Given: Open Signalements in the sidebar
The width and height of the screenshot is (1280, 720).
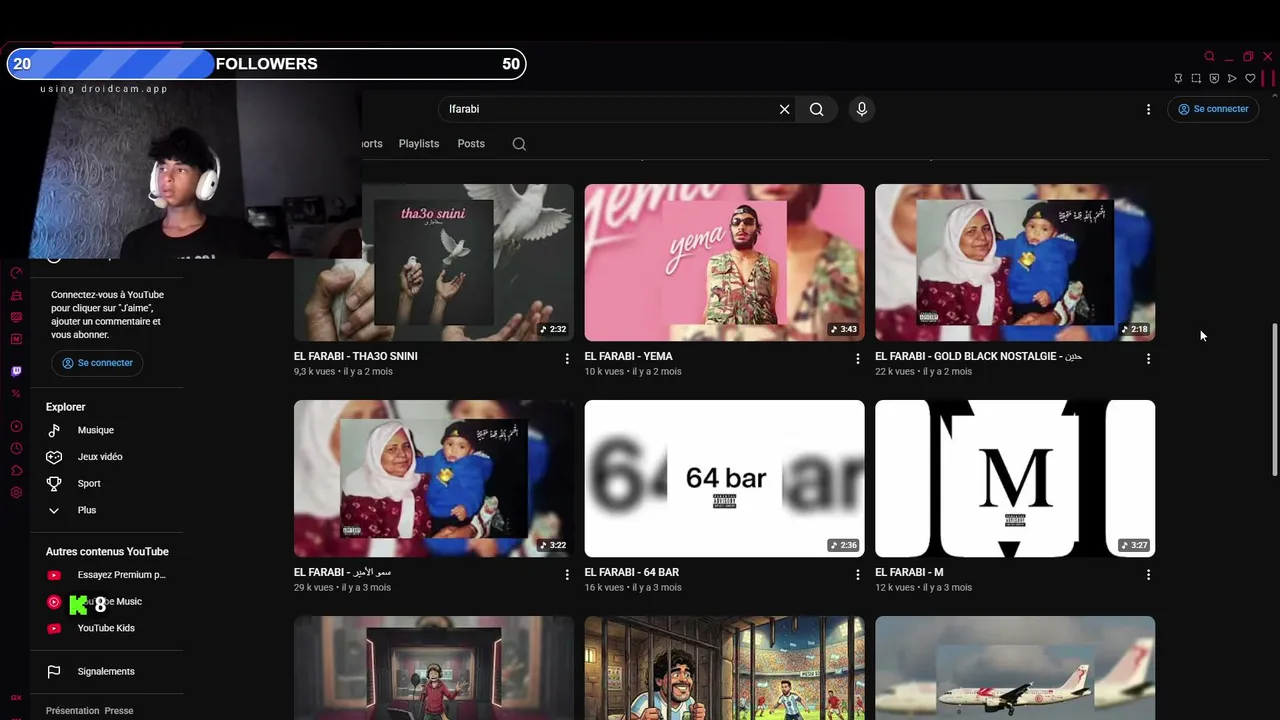Looking at the screenshot, I should [x=107, y=672].
